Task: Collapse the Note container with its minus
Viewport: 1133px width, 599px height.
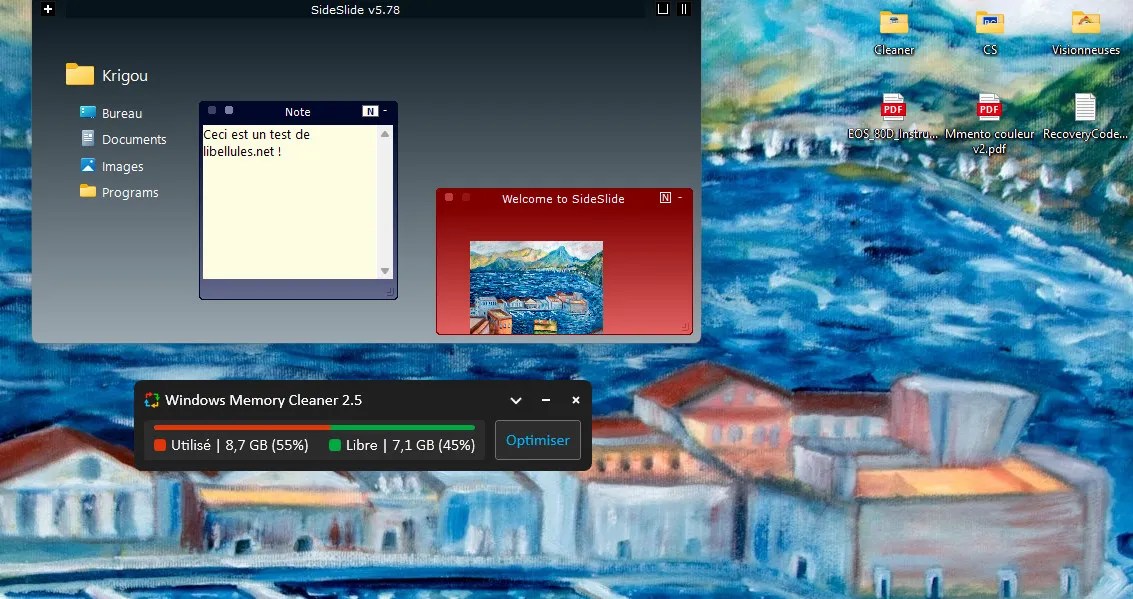Action: tap(385, 111)
